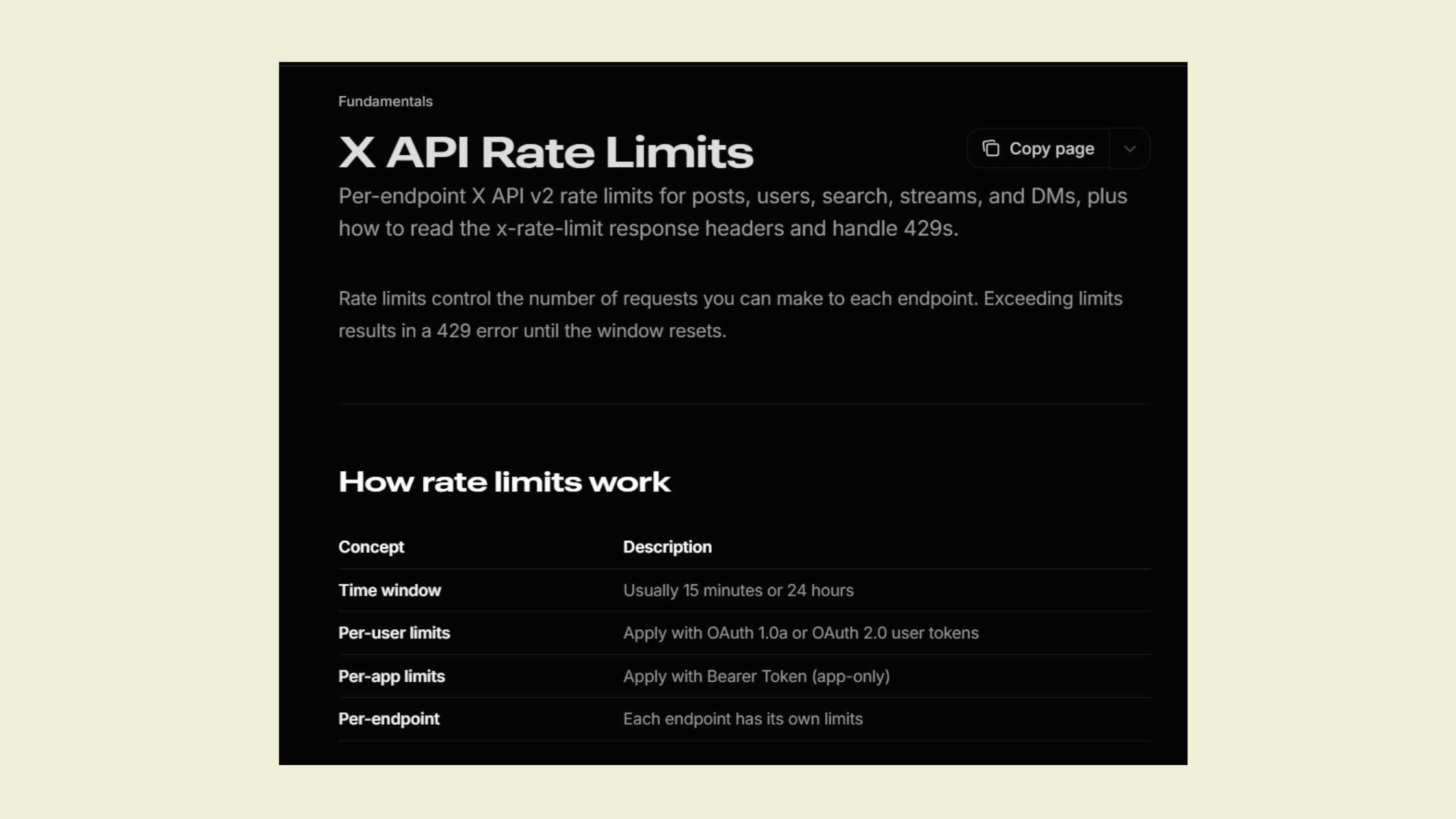Click the Per-app limits table cell

pos(392,676)
